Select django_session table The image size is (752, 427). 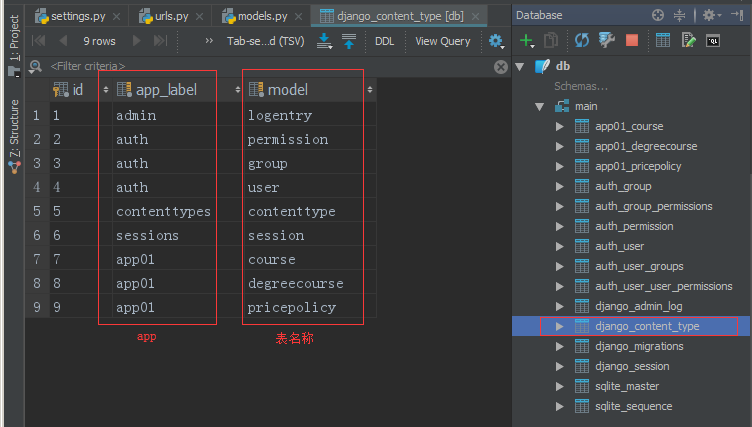[x=632, y=367]
